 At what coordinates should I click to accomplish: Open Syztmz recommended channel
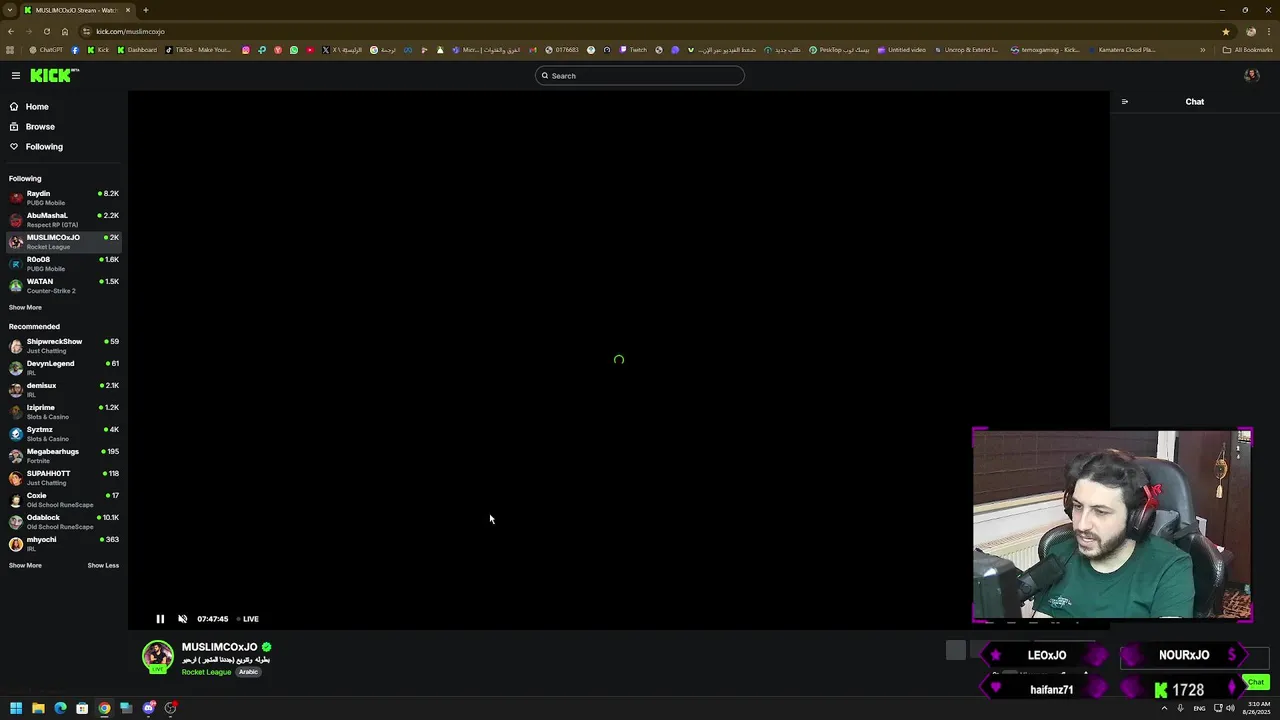pos(64,434)
